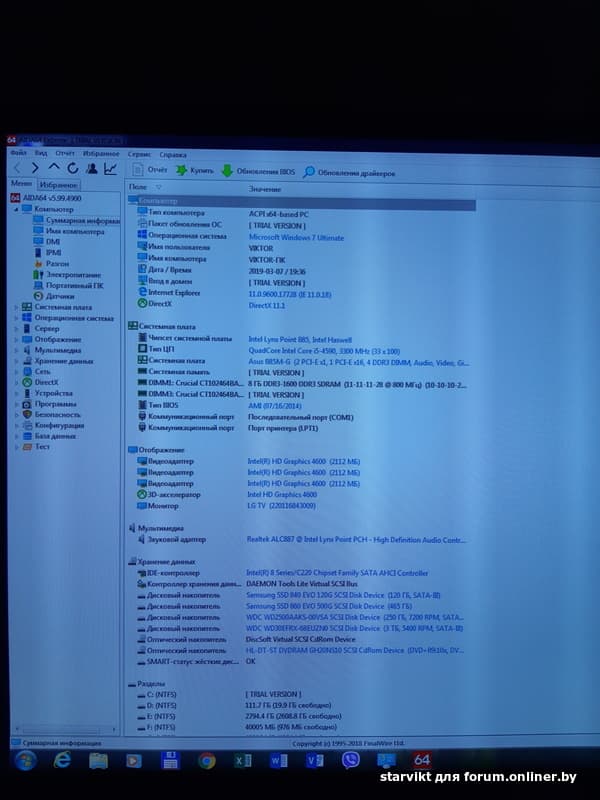This screenshot has height=800, width=600.
Task: Open Google Chrome from taskbar
Action: 206,761
